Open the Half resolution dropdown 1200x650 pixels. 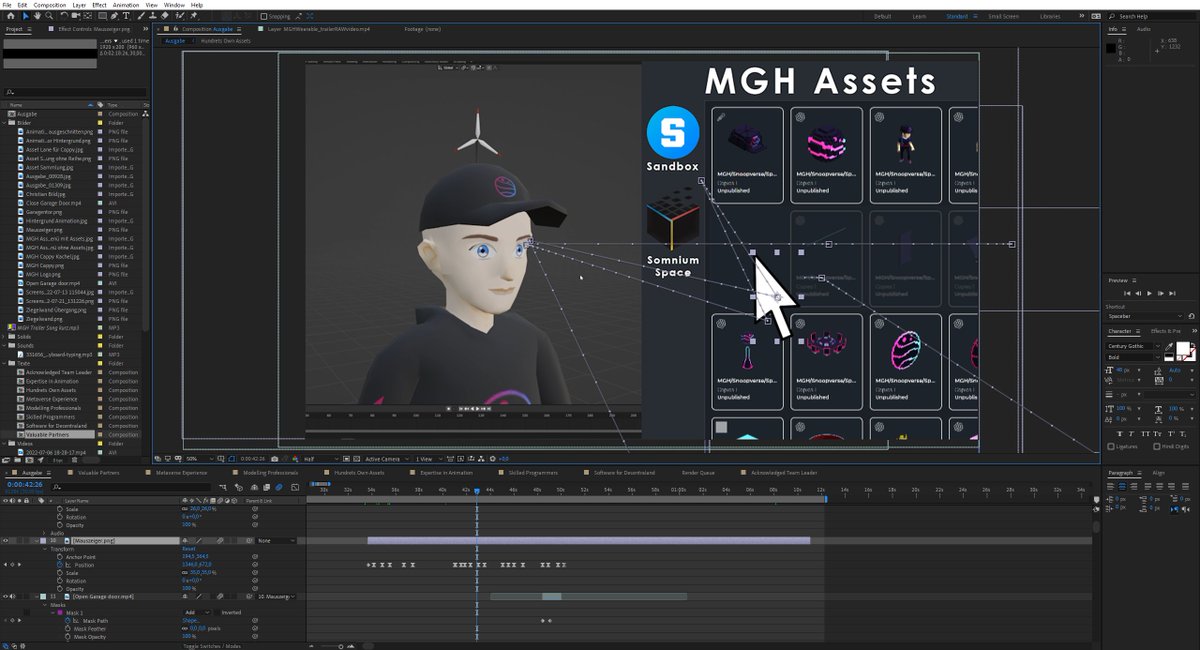[x=320, y=458]
